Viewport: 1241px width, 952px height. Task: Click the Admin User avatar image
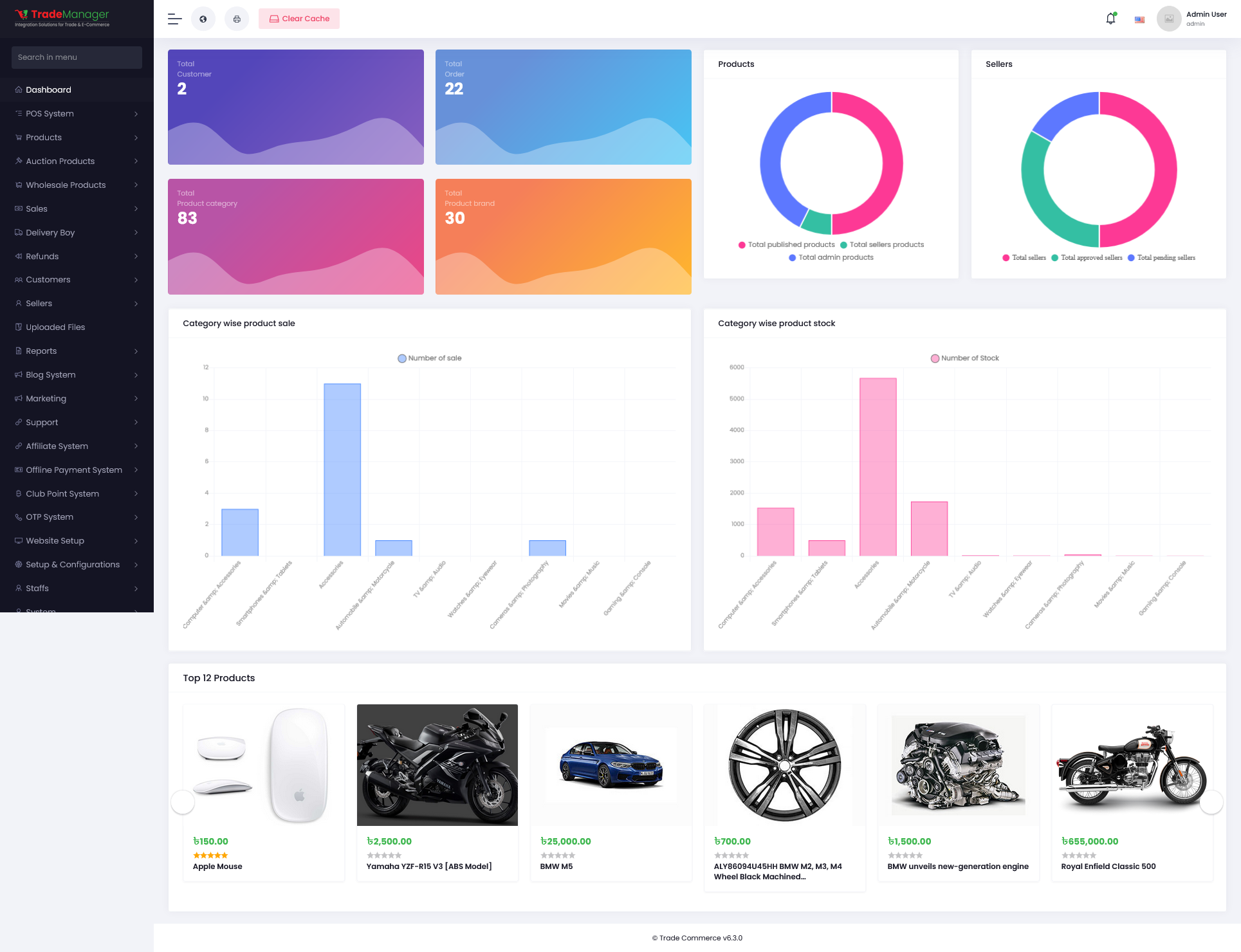click(x=1169, y=19)
